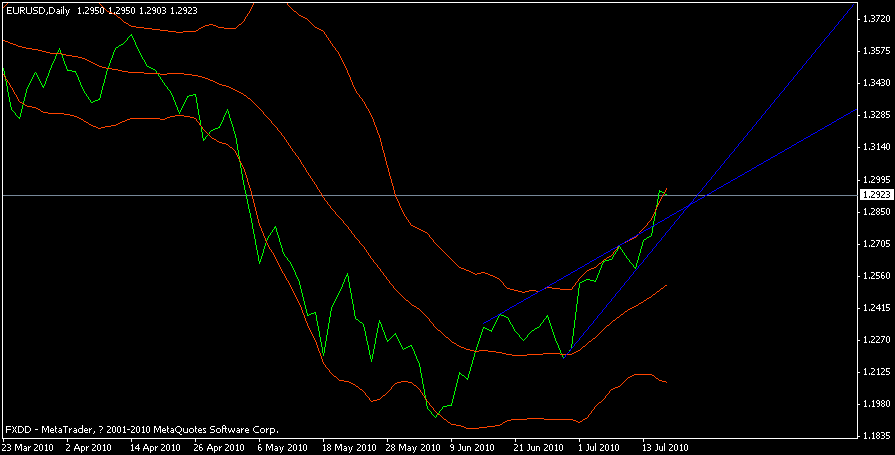
Task: Click the 1.3140 price axis label
Action: coord(877,147)
